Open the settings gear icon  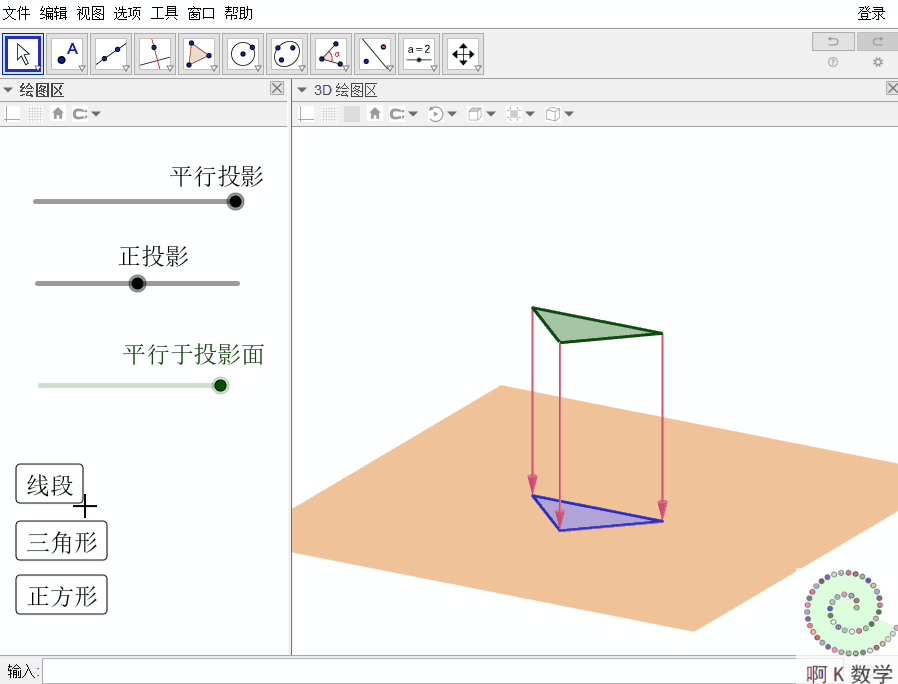point(877,62)
